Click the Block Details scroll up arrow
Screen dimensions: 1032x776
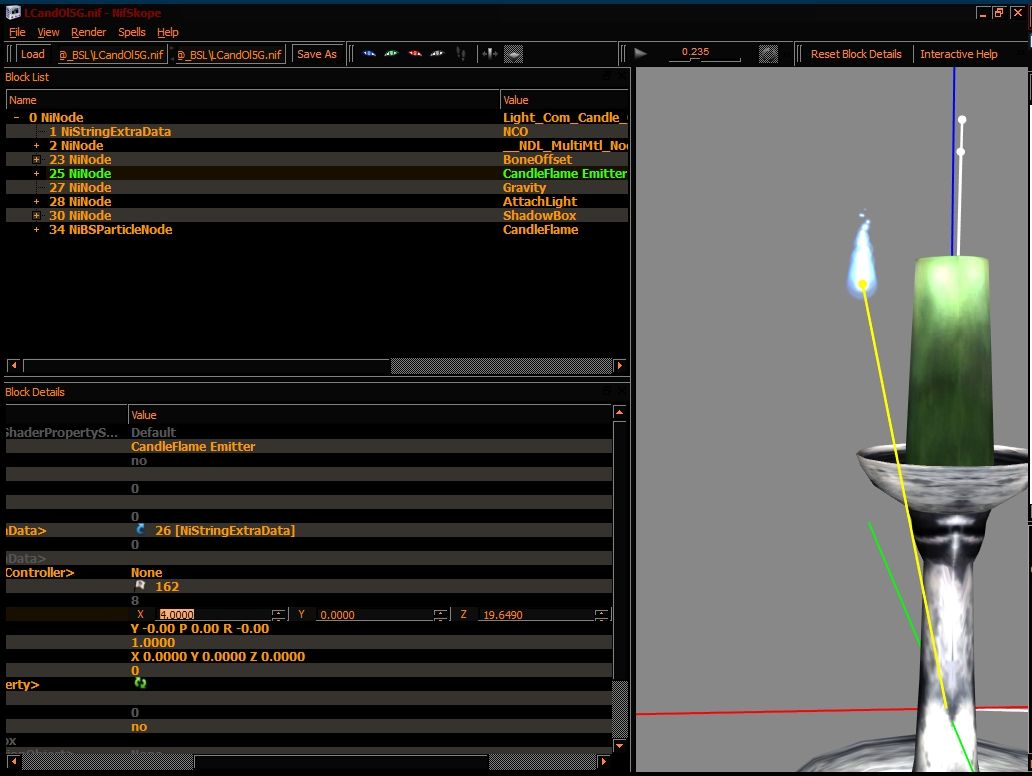point(619,413)
